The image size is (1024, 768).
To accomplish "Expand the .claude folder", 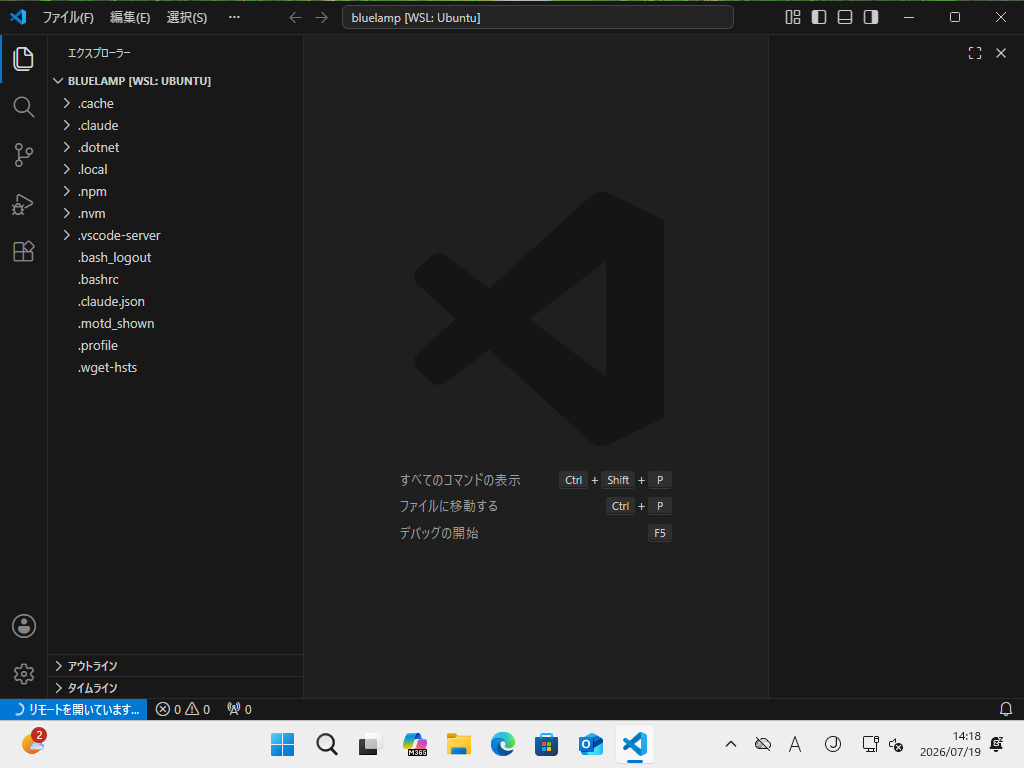I will click(x=175, y=125).
